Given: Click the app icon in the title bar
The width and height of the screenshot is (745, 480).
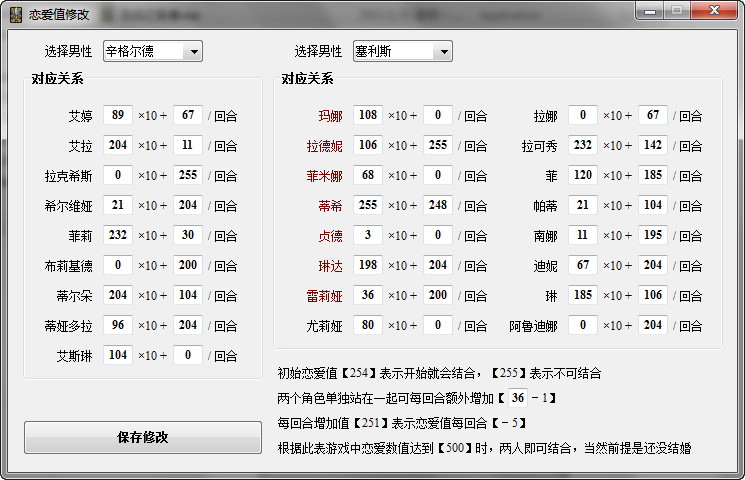Looking at the screenshot, I should click(x=16, y=13).
